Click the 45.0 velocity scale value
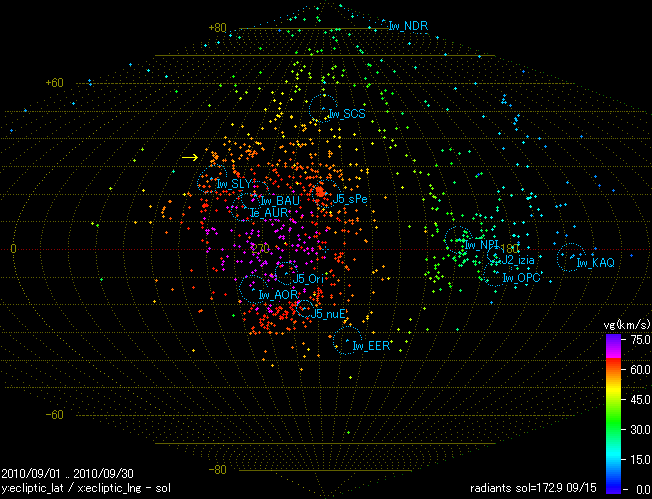The height and width of the screenshot is (499, 652). [640, 400]
